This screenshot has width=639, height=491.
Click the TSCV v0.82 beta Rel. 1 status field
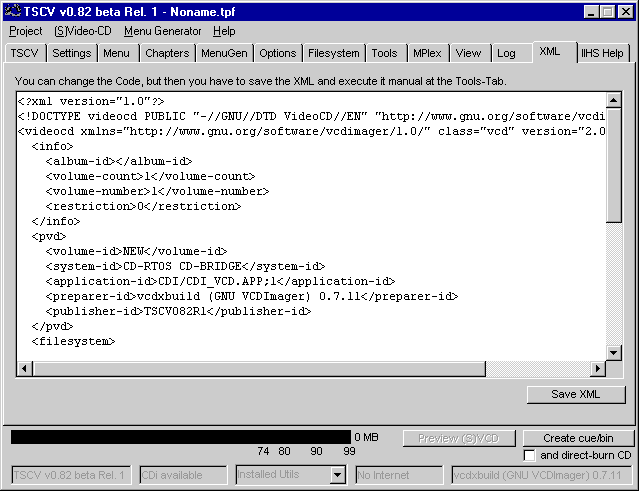point(71,475)
